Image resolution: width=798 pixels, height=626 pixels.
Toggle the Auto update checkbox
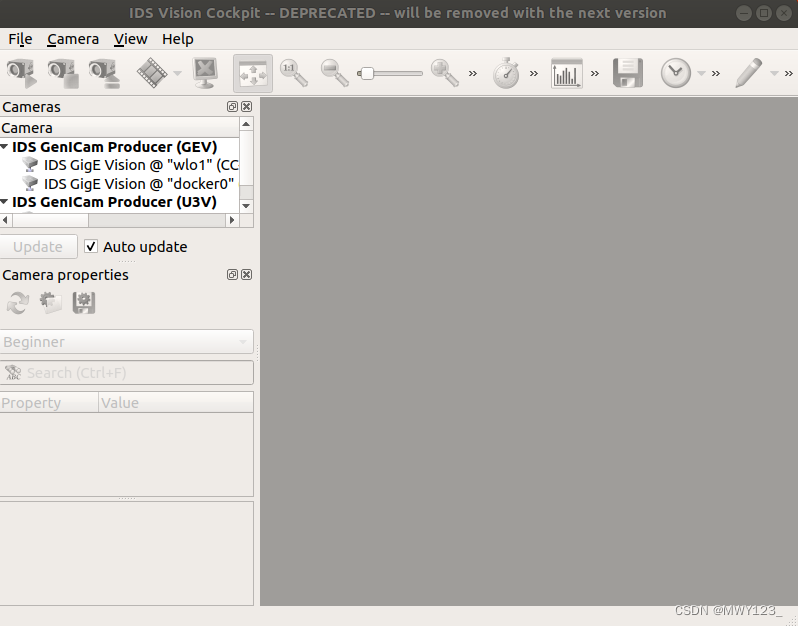[x=91, y=247]
